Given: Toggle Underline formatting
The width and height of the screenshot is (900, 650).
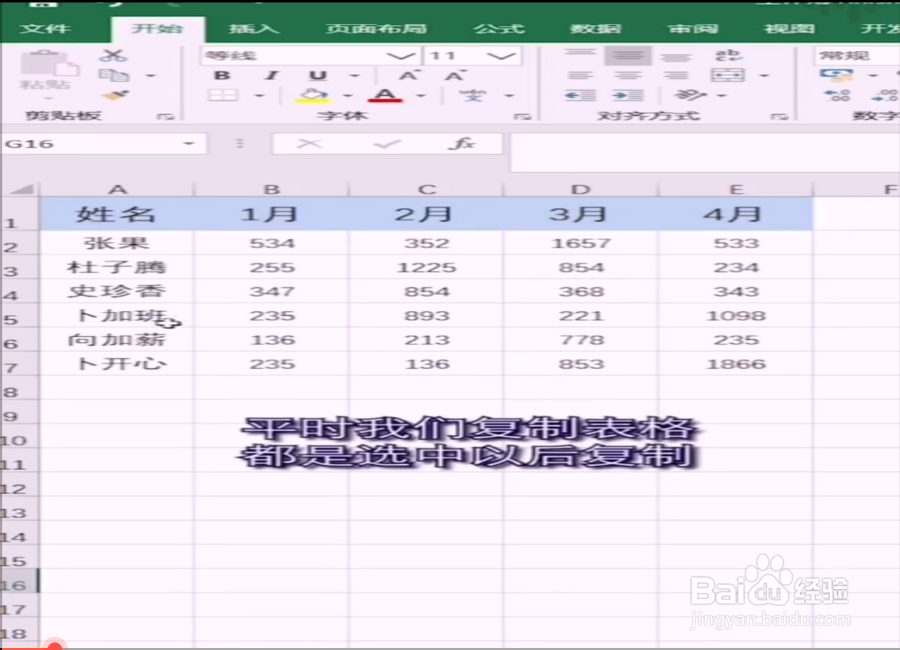Looking at the screenshot, I should pos(317,75).
